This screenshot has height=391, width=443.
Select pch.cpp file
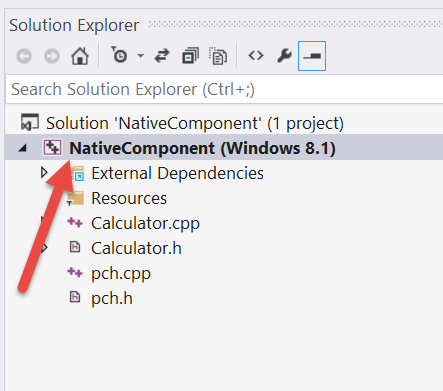(x=121, y=274)
